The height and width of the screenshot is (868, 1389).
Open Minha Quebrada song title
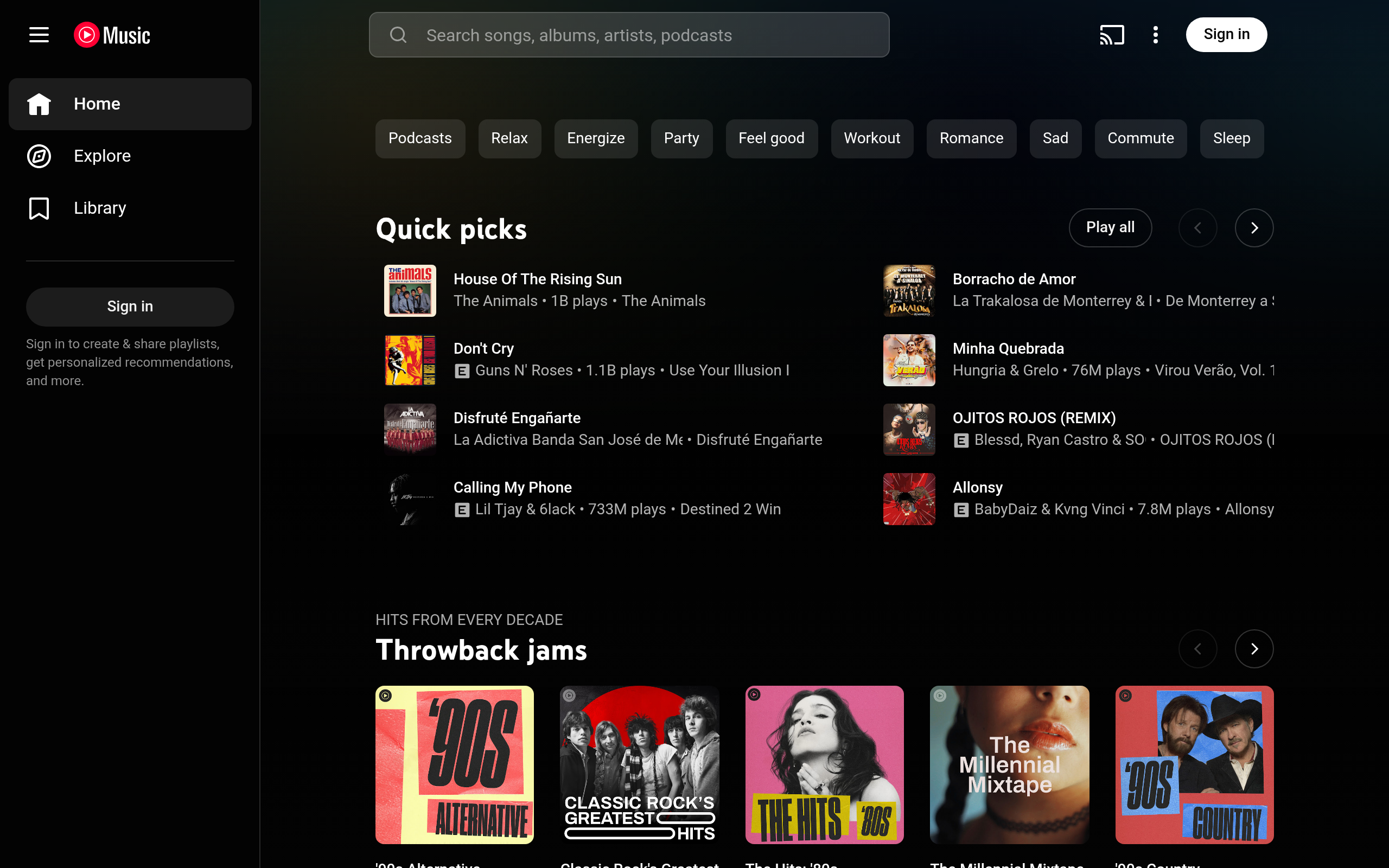pos(1008,348)
